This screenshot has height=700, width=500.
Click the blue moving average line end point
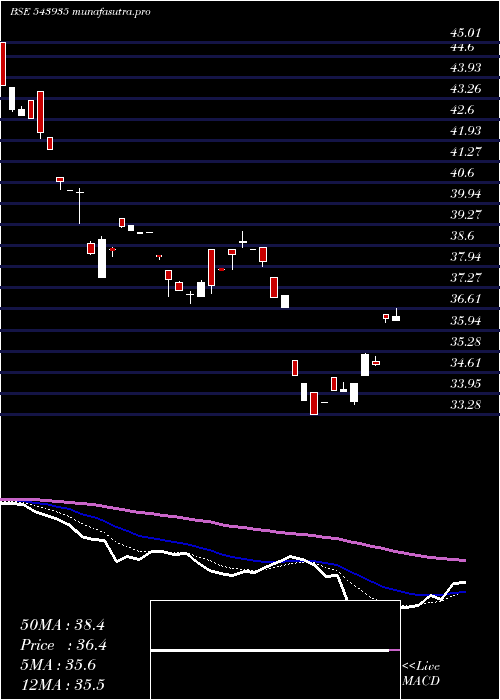point(464,592)
